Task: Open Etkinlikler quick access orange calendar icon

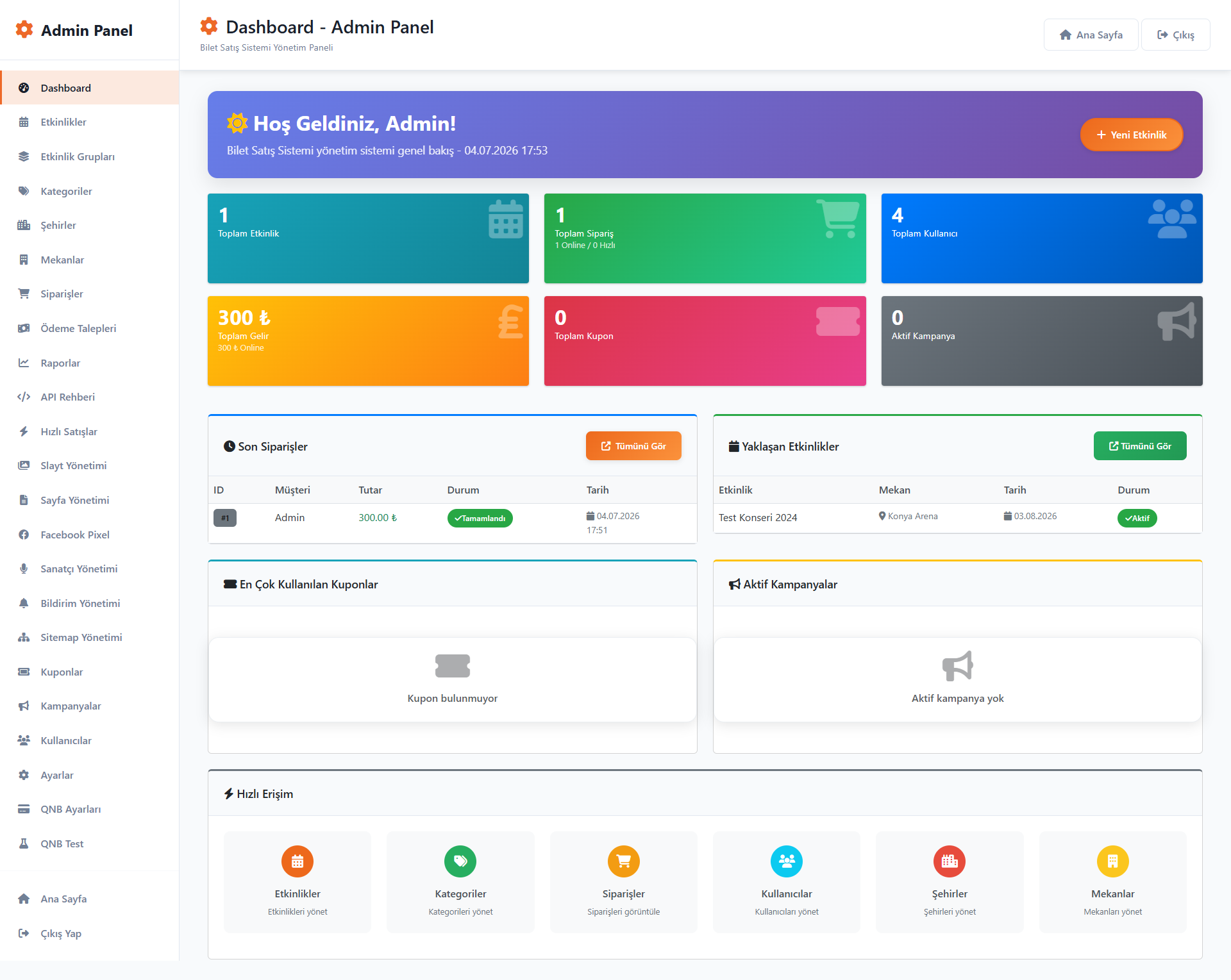Action: tap(297, 861)
